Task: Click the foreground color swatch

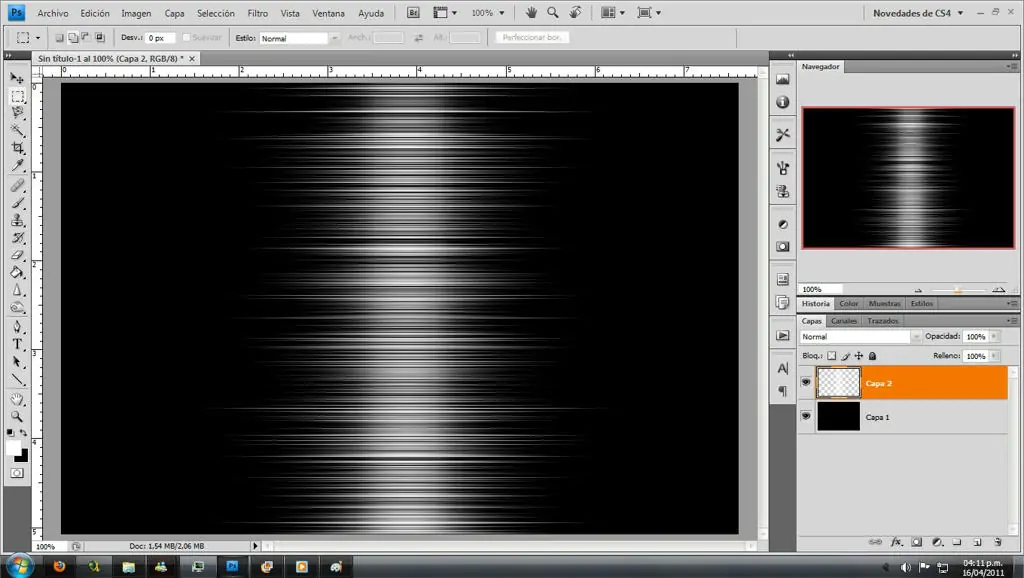Action: (13, 447)
